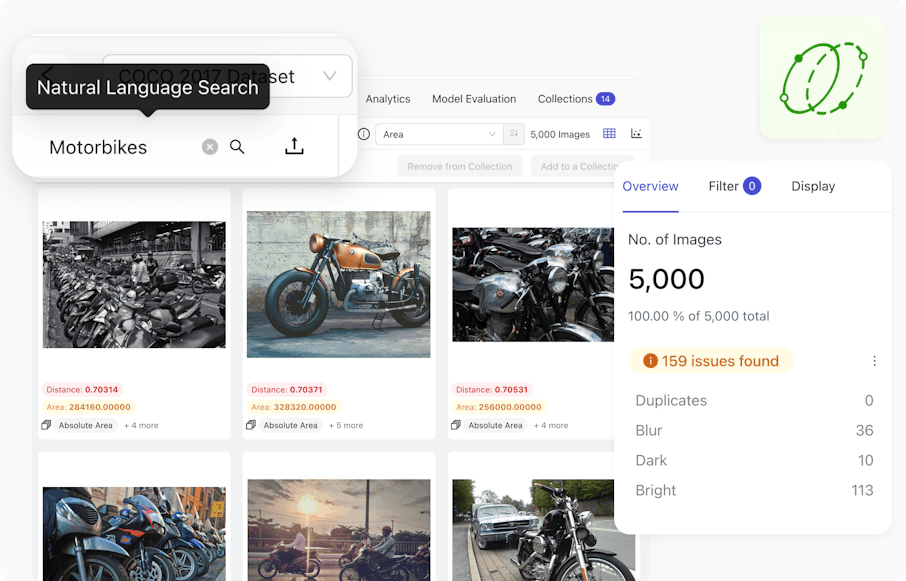
Task: Open the orange BMW motorcycle thumbnail
Action: (339, 284)
